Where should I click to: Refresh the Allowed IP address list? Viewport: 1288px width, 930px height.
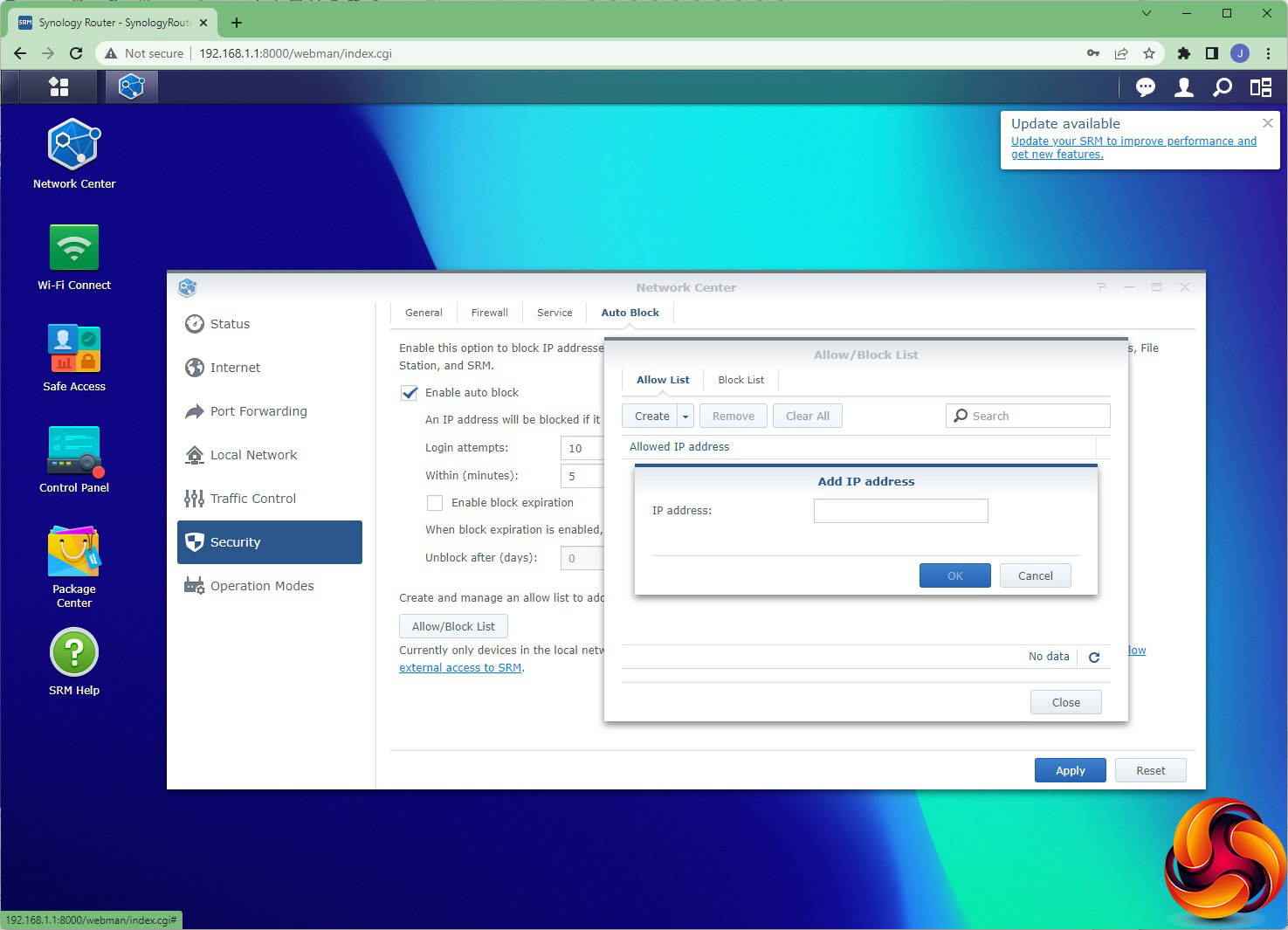pos(1094,657)
